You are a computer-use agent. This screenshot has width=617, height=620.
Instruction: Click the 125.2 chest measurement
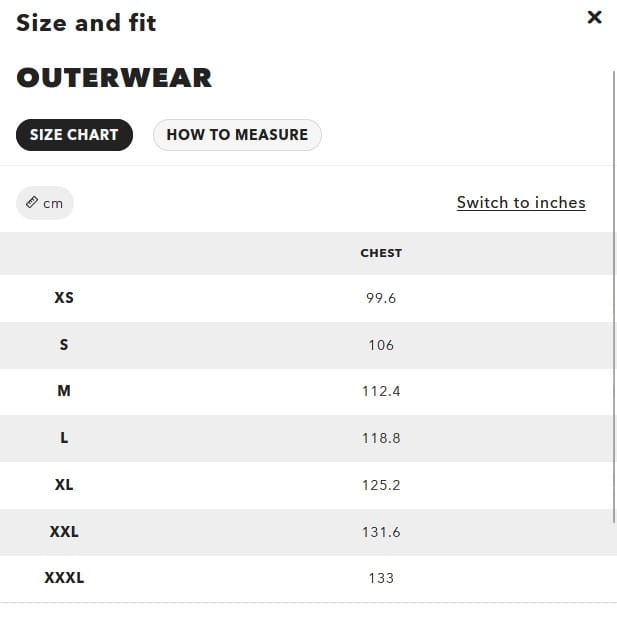point(381,485)
